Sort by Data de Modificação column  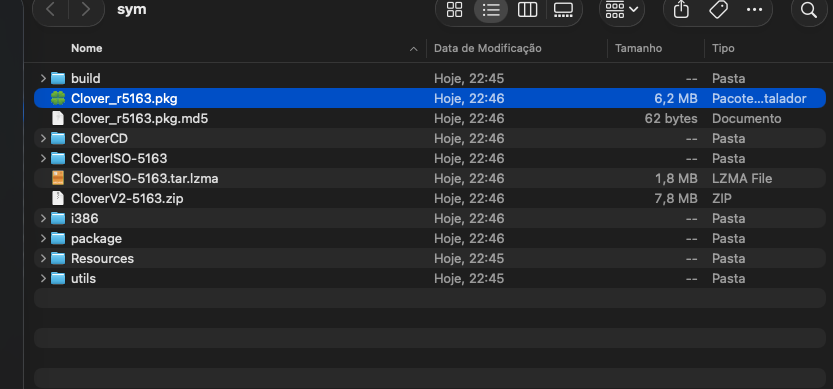pyautogui.click(x=488, y=48)
